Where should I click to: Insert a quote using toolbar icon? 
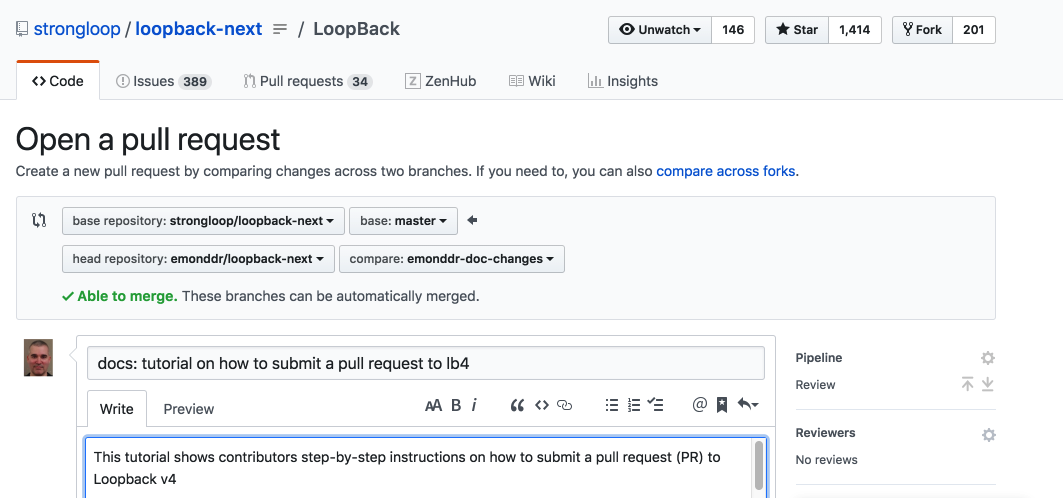(517, 405)
